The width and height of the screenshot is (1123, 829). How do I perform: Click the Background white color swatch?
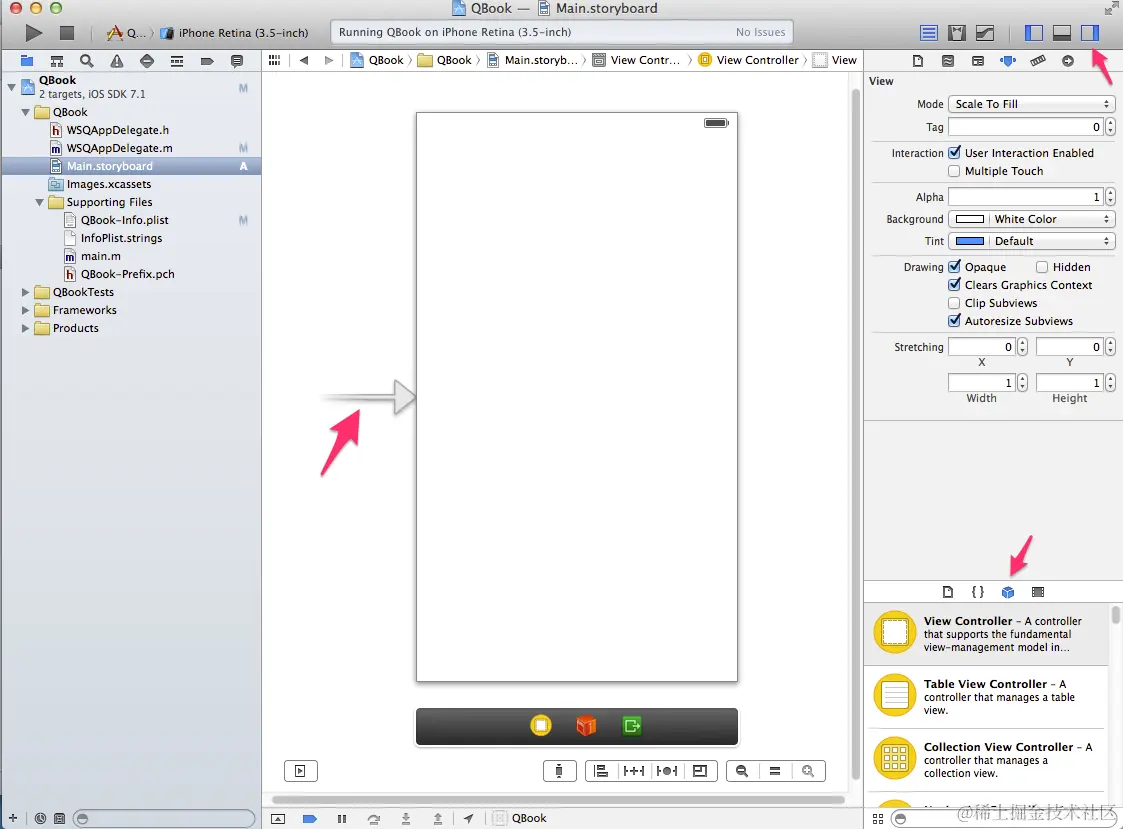(970, 219)
